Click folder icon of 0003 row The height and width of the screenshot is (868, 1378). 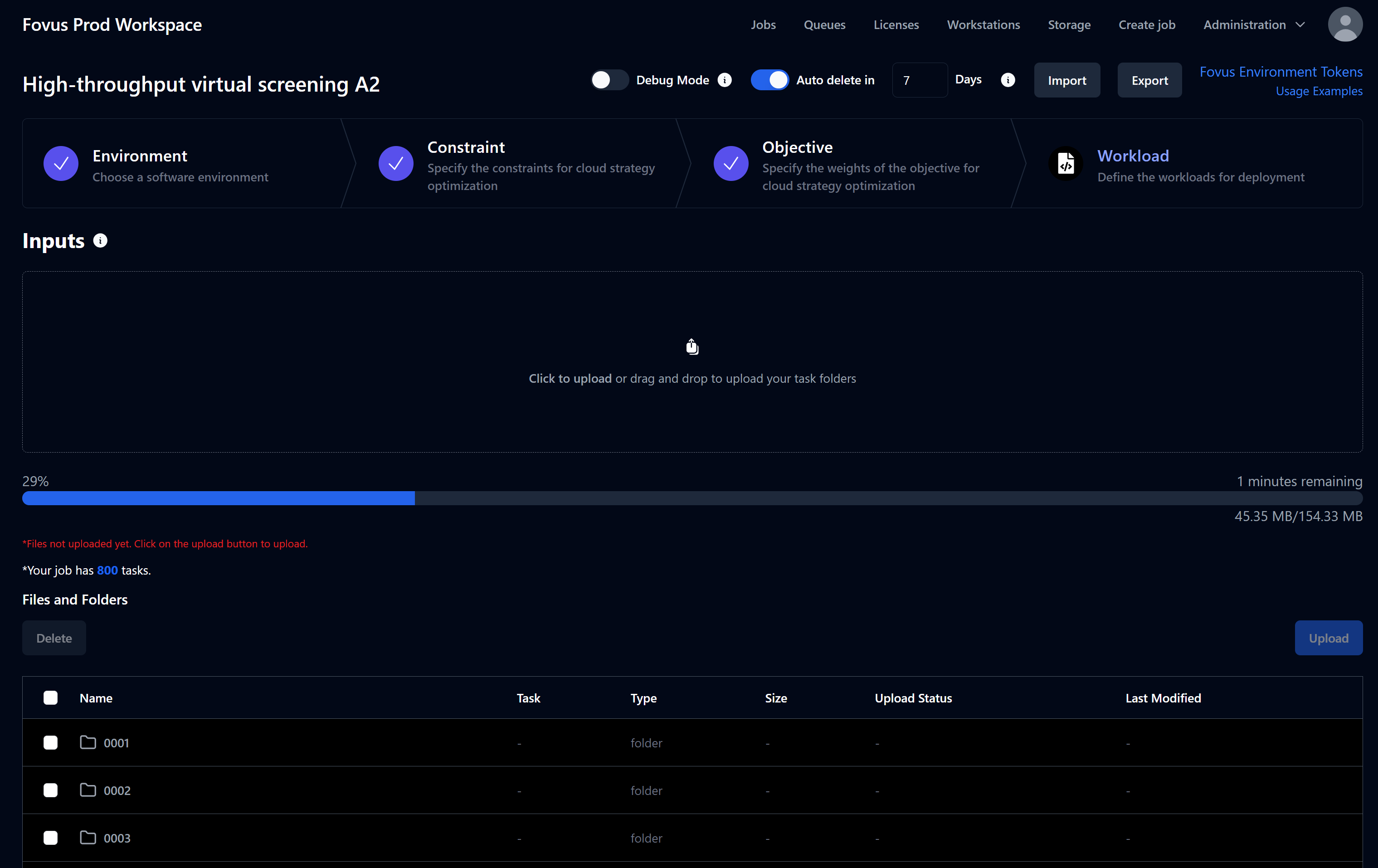coord(88,838)
